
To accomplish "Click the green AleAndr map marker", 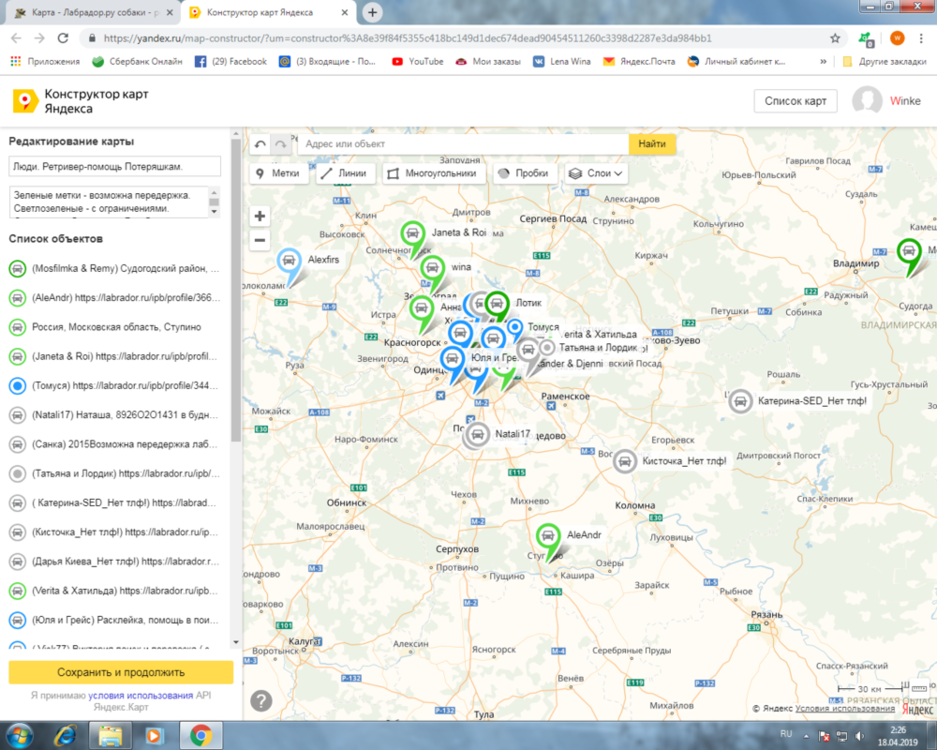I will point(547,537).
